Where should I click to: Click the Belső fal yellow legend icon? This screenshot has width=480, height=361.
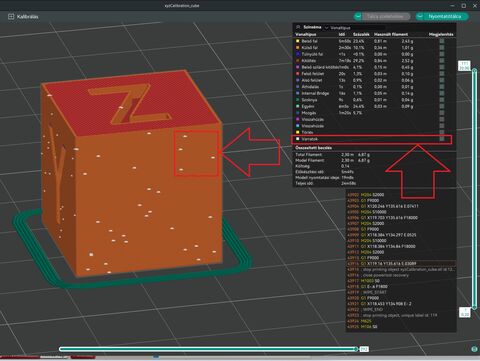point(298,41)
